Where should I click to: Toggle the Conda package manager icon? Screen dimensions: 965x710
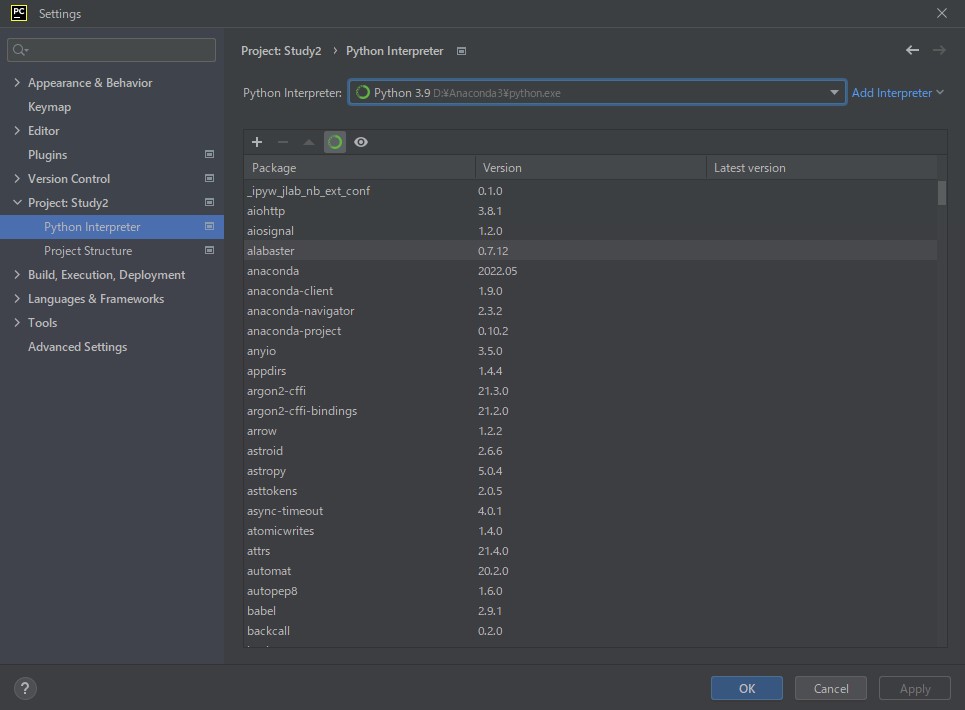coord(335,142)
